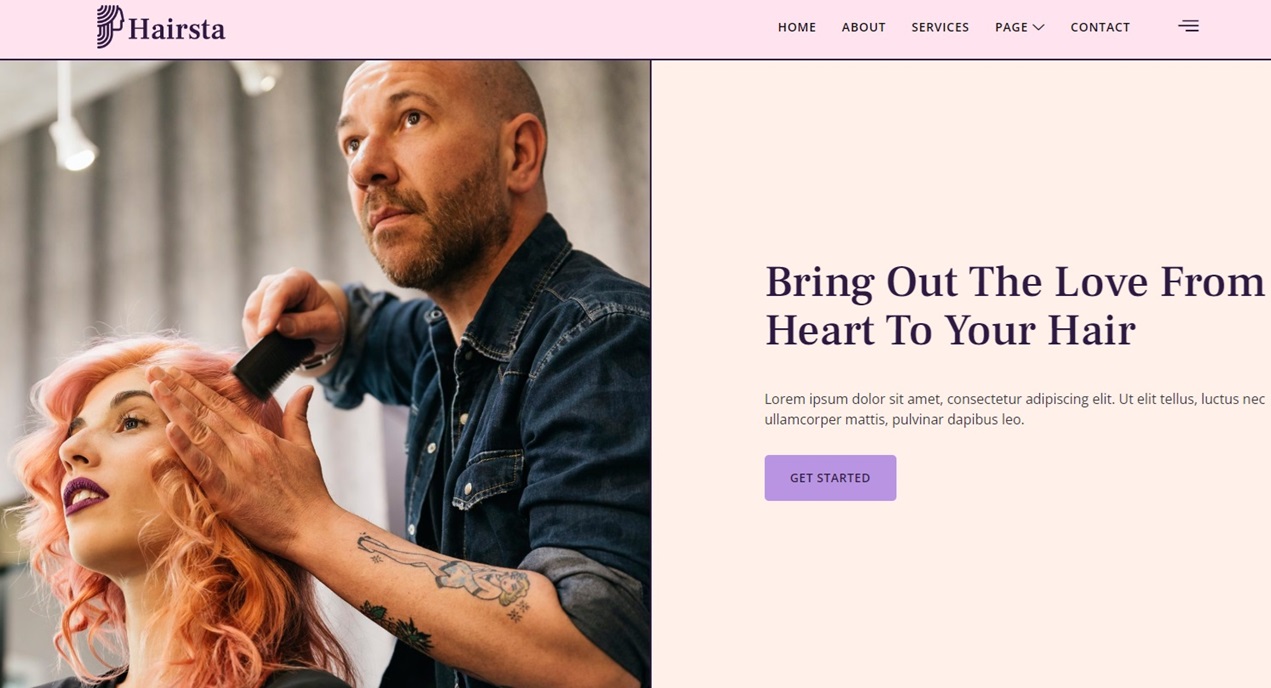Open the ABOUT navigation link
This screenshot has width=1271, height=688.
pos(863,27)
